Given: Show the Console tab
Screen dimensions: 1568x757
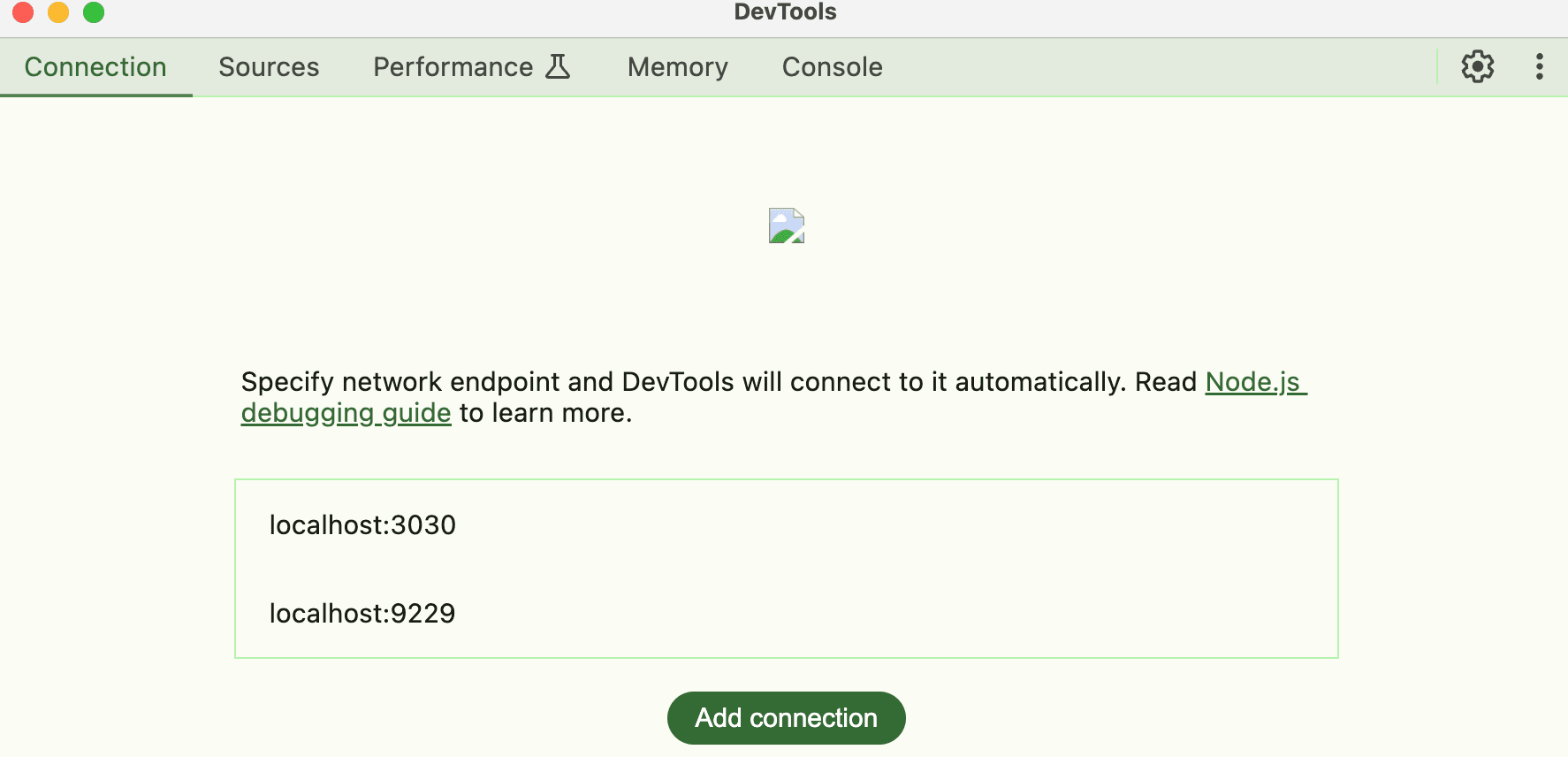Looking at the screenshot, I should click(x=832, y=67).
